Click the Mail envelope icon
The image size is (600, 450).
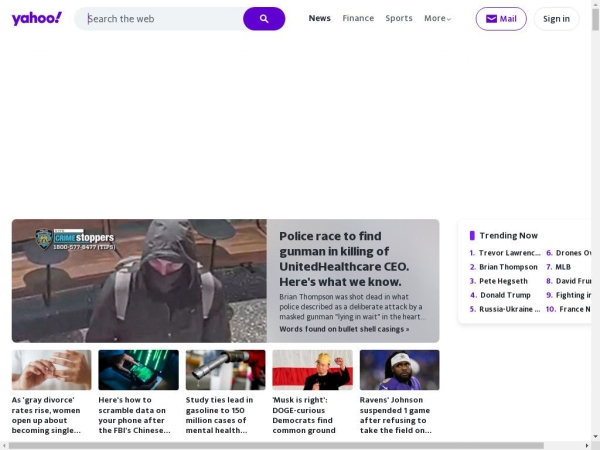point(491,19)
